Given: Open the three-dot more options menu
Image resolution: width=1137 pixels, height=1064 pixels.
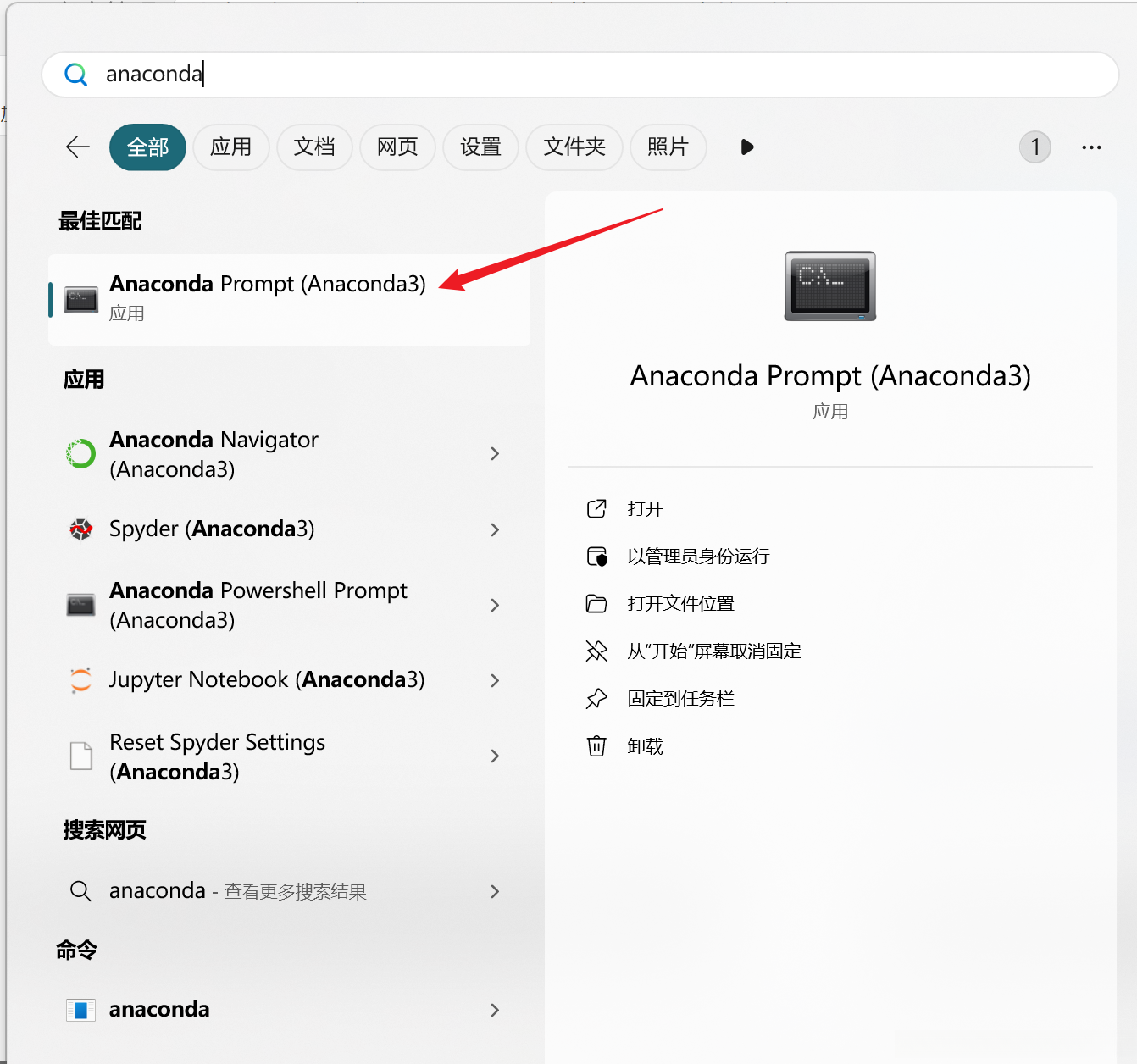Looking at the screenshot, I should [x=1091, y=147].
